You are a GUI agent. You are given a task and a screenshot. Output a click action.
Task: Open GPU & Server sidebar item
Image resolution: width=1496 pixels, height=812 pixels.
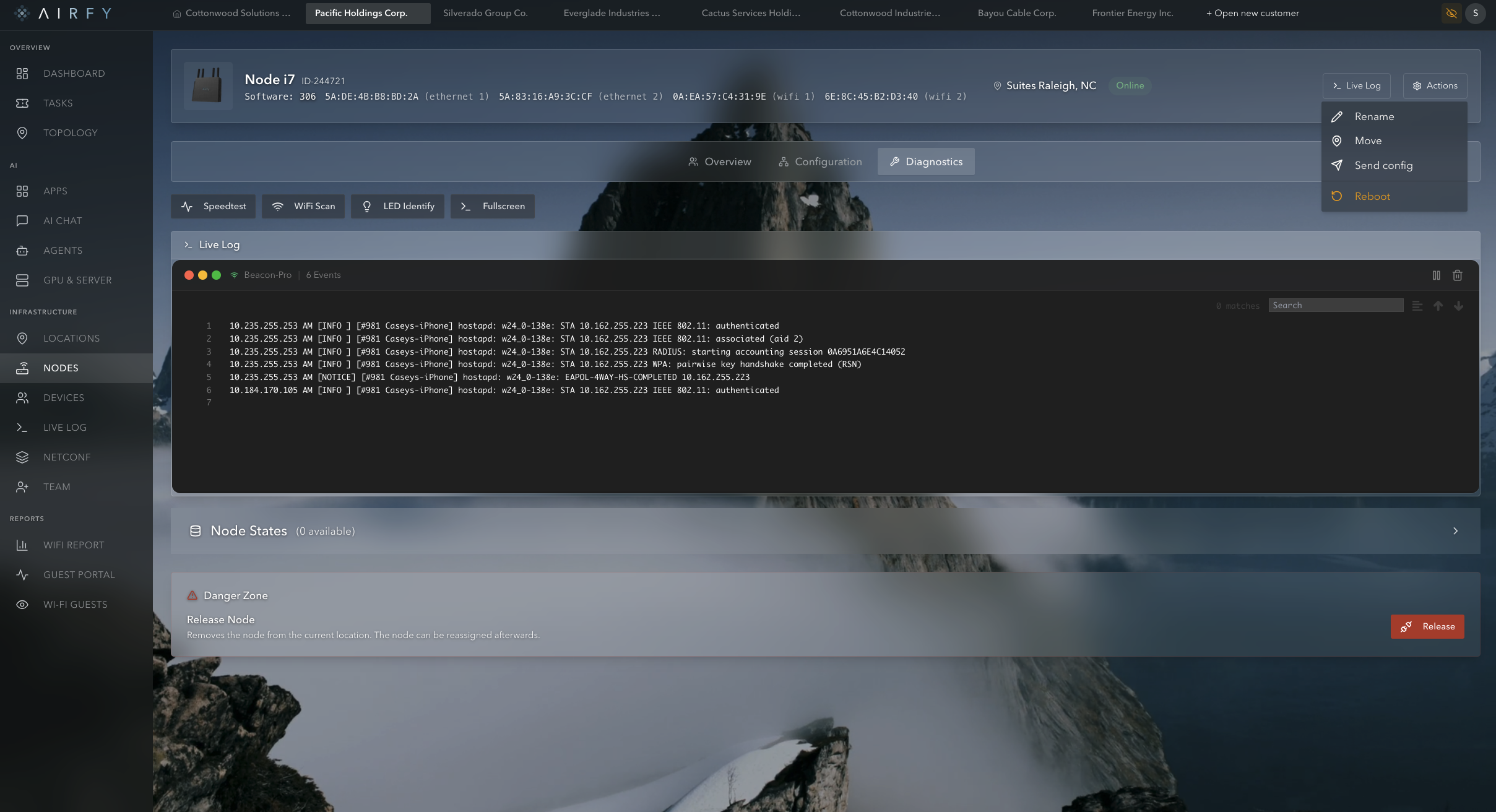coord(76,280)
